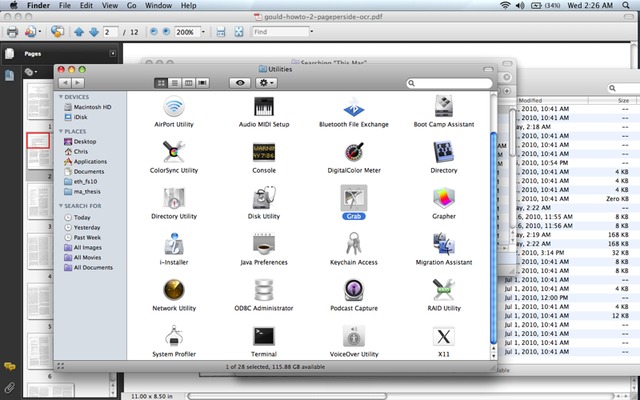This screenshot has height=400, width=640.
Task: Open the Window menu
Action: [x=158, y=5]
